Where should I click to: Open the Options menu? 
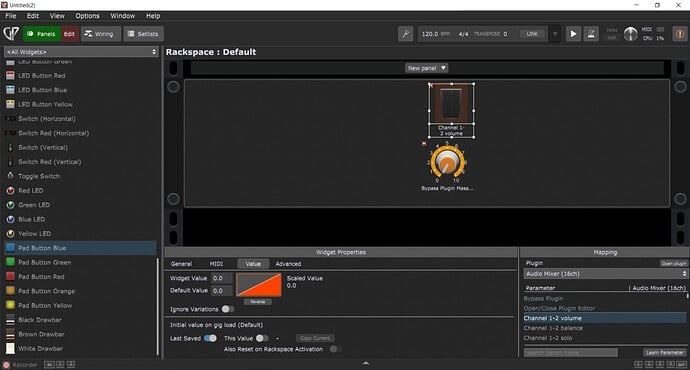[x=87, y=16]
